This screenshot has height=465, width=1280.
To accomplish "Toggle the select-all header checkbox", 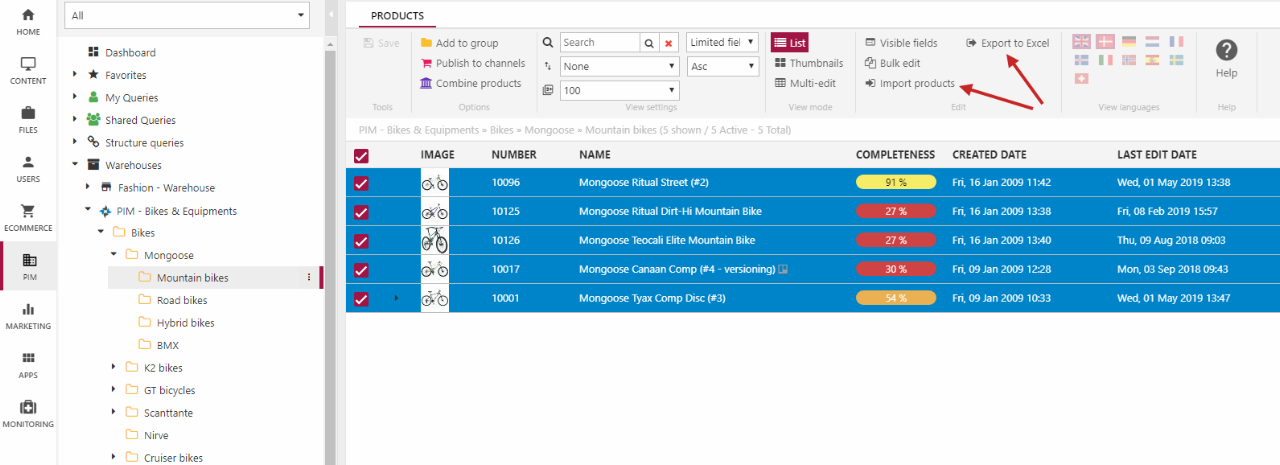I will pos(361,155).
